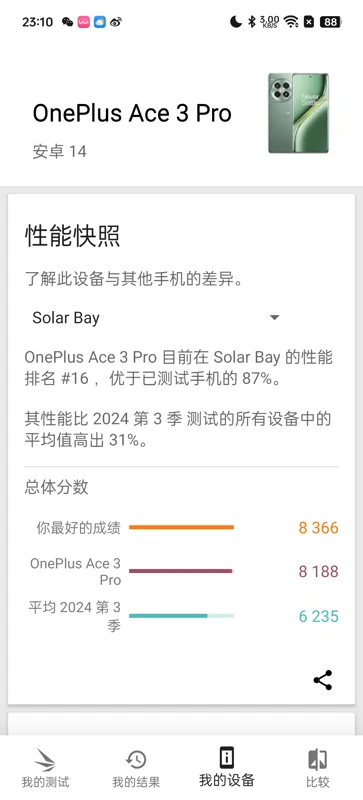Viewport: 363px width, 800px height.
Task: Tap the OnePlus Ace 3 Pro score bar
Action: 181,571
